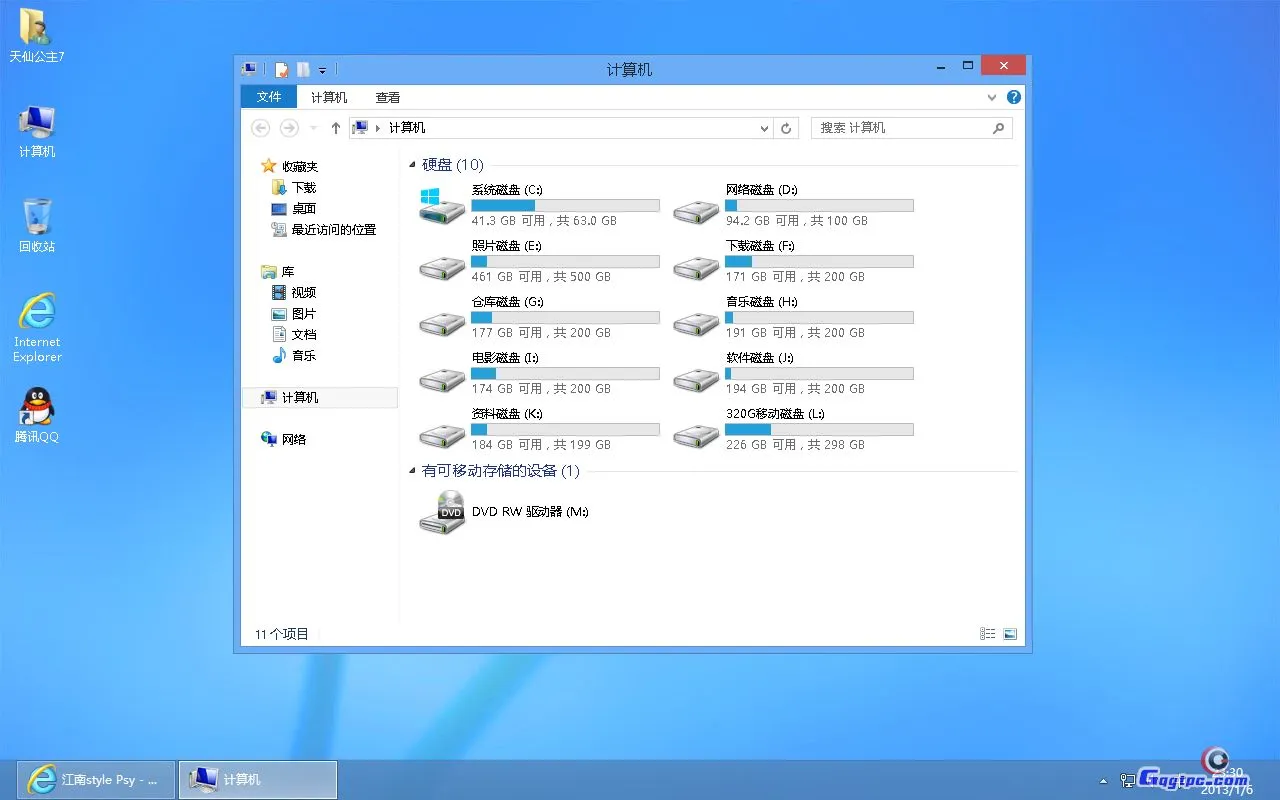
Task: Refresh the current view with the refresh icon
Action: coord(786,128)
